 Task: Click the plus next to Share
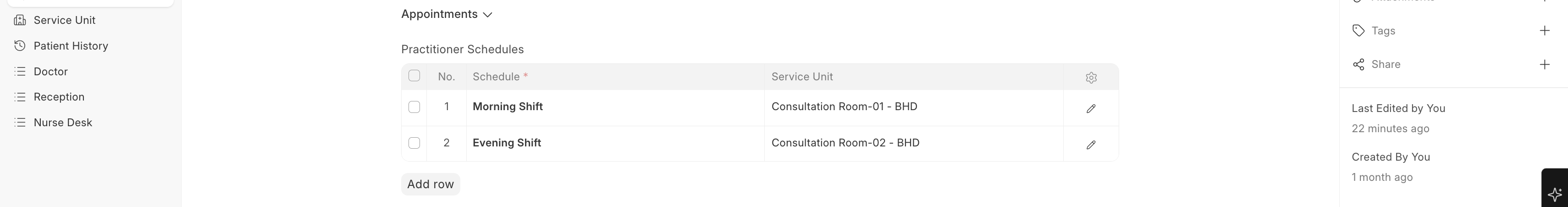pos(1544,65)
